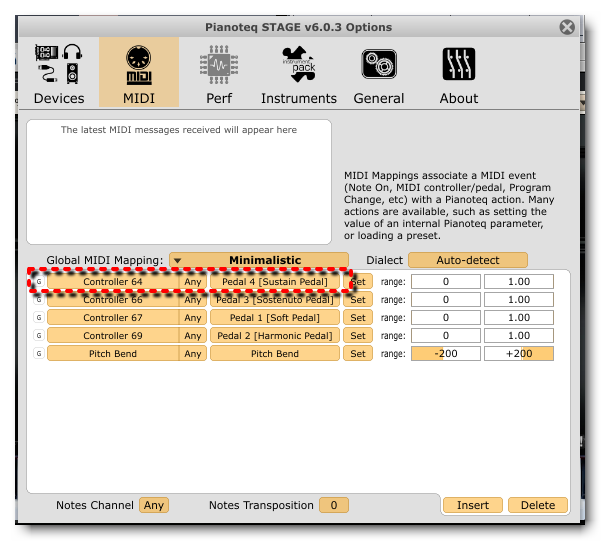This screenshot has width=612, height=552.
Task: Edit Controller 66 range minimum 0 field
Action: click(446, 299)
